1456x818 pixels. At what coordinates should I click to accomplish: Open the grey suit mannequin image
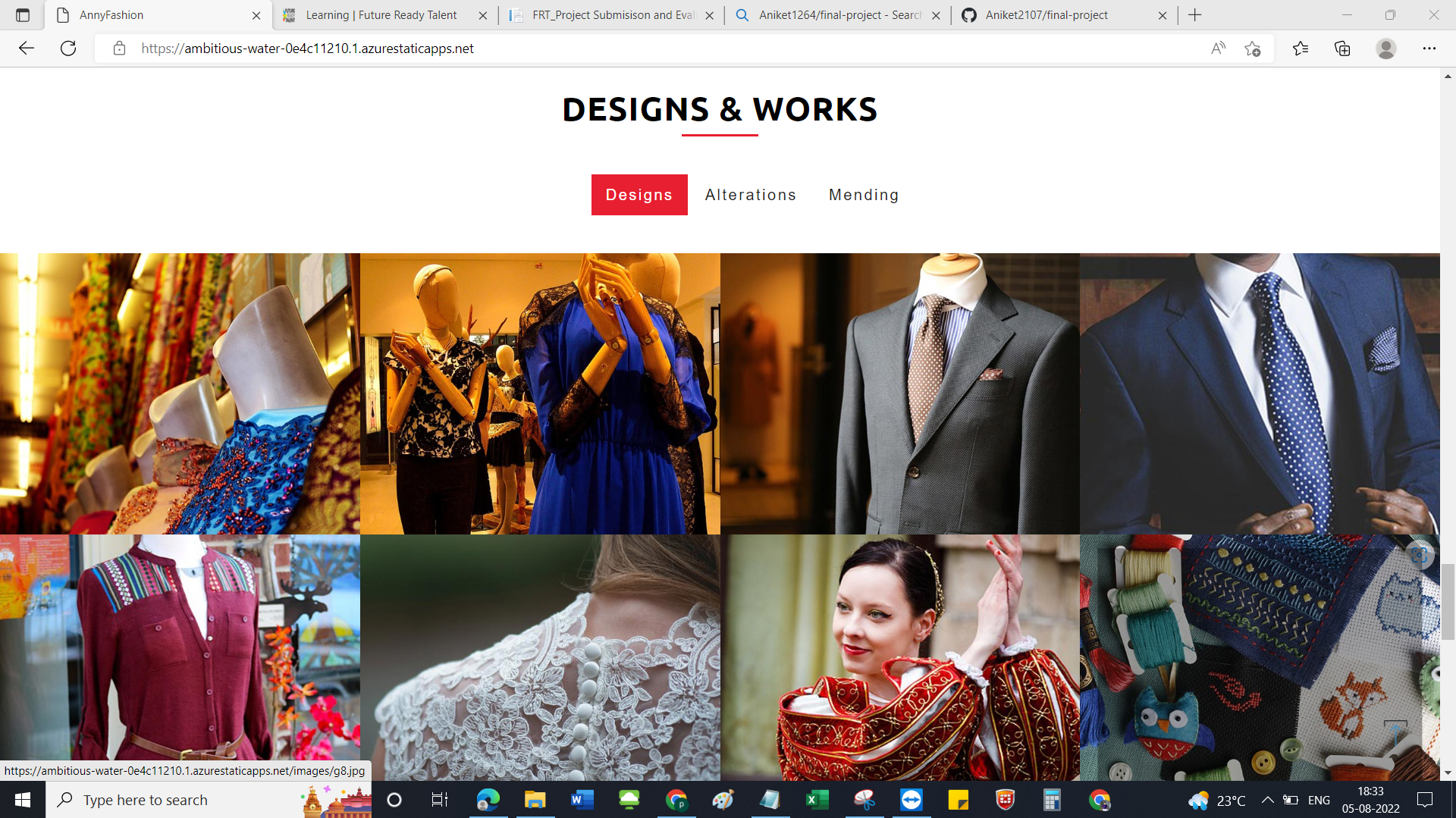point(900,393)
